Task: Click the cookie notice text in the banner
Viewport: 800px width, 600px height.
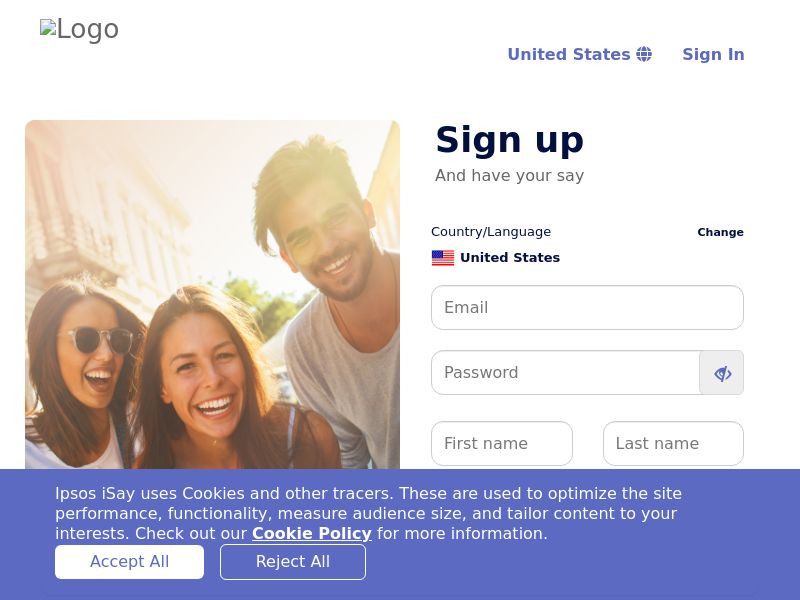Action: point(368,503)
